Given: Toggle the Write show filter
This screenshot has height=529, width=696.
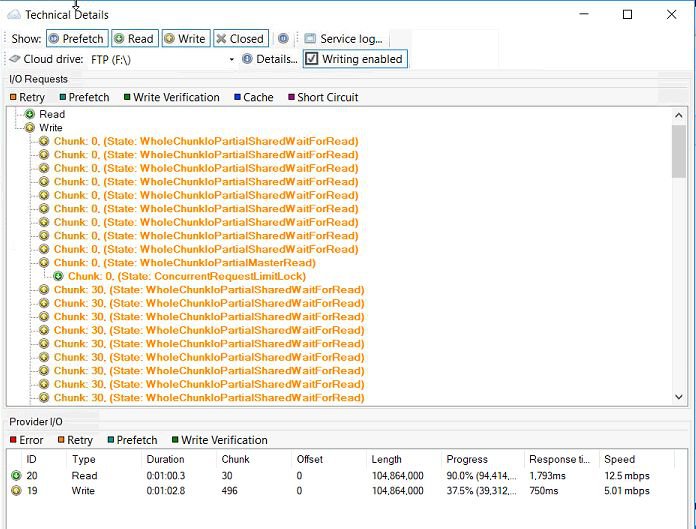Looking at the screenshot, I should click(x=186, y=39).
